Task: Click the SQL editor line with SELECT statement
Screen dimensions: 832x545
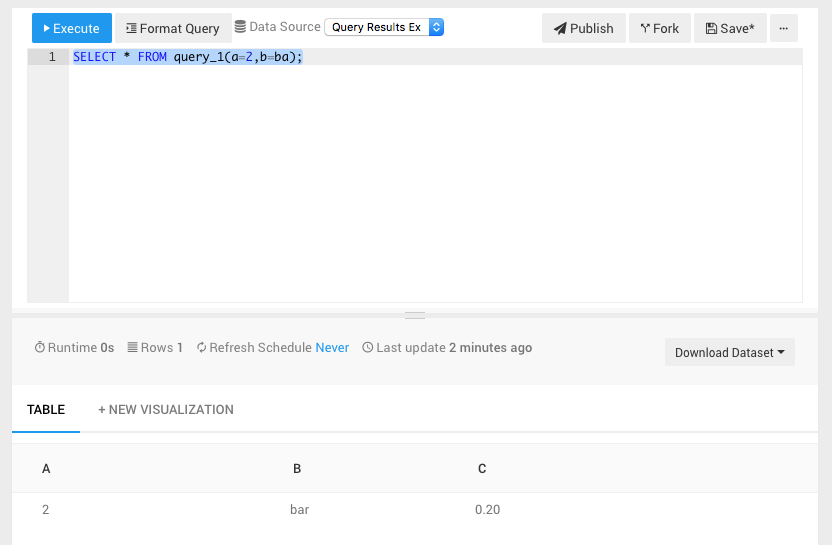Action: click(435, 57)
